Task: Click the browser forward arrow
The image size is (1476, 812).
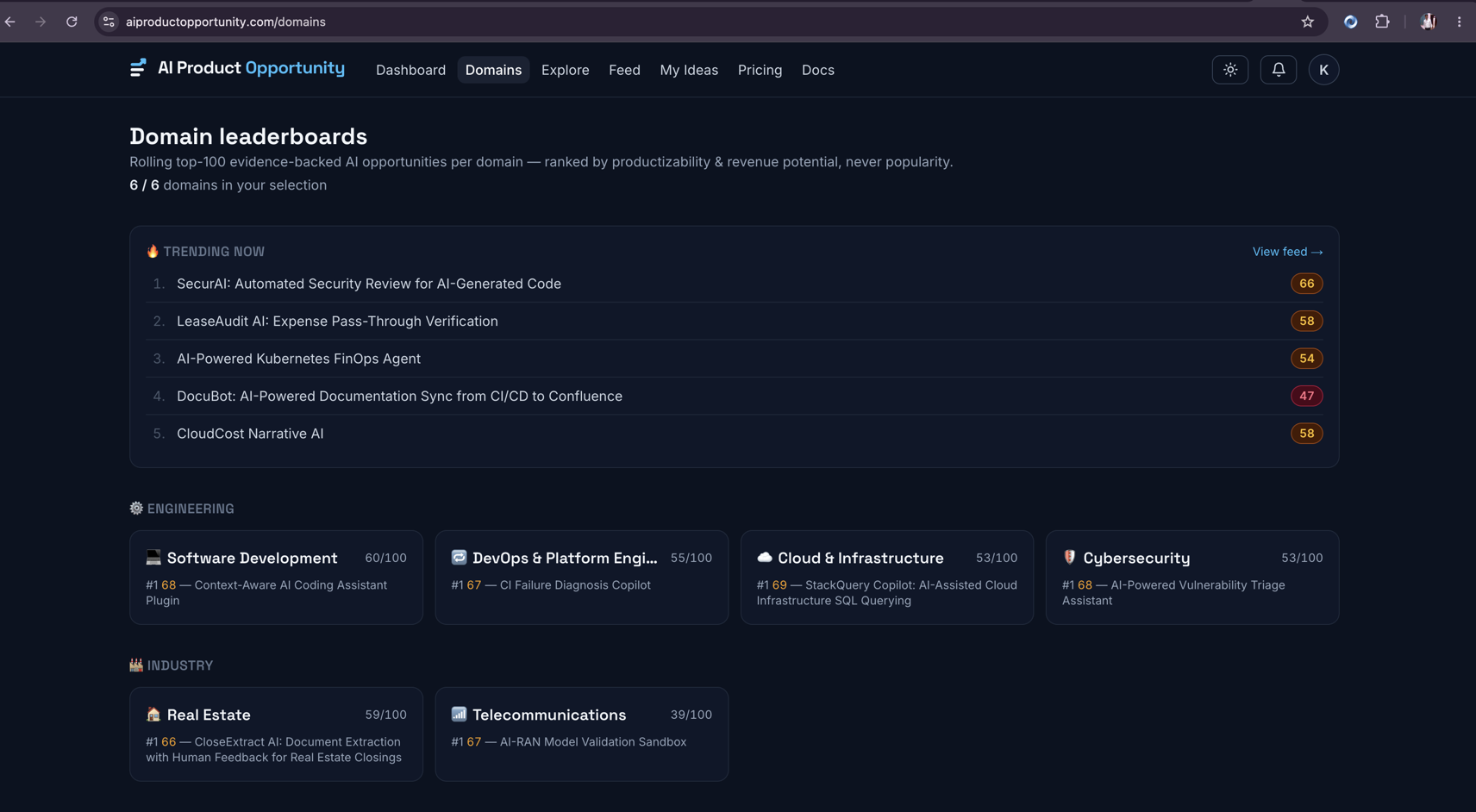Action: [41, 22]
